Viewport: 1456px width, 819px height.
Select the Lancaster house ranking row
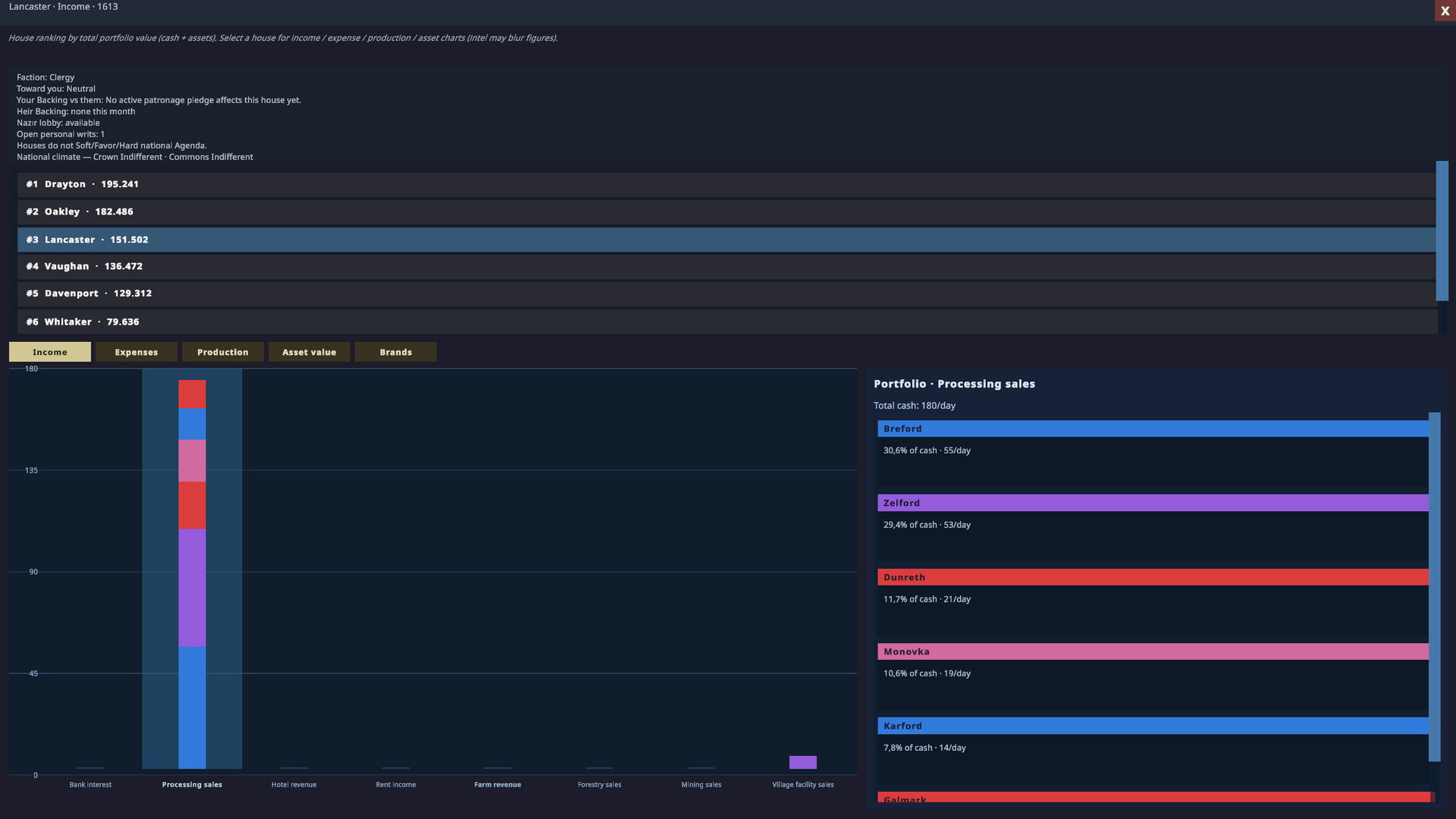click(726, 240)
